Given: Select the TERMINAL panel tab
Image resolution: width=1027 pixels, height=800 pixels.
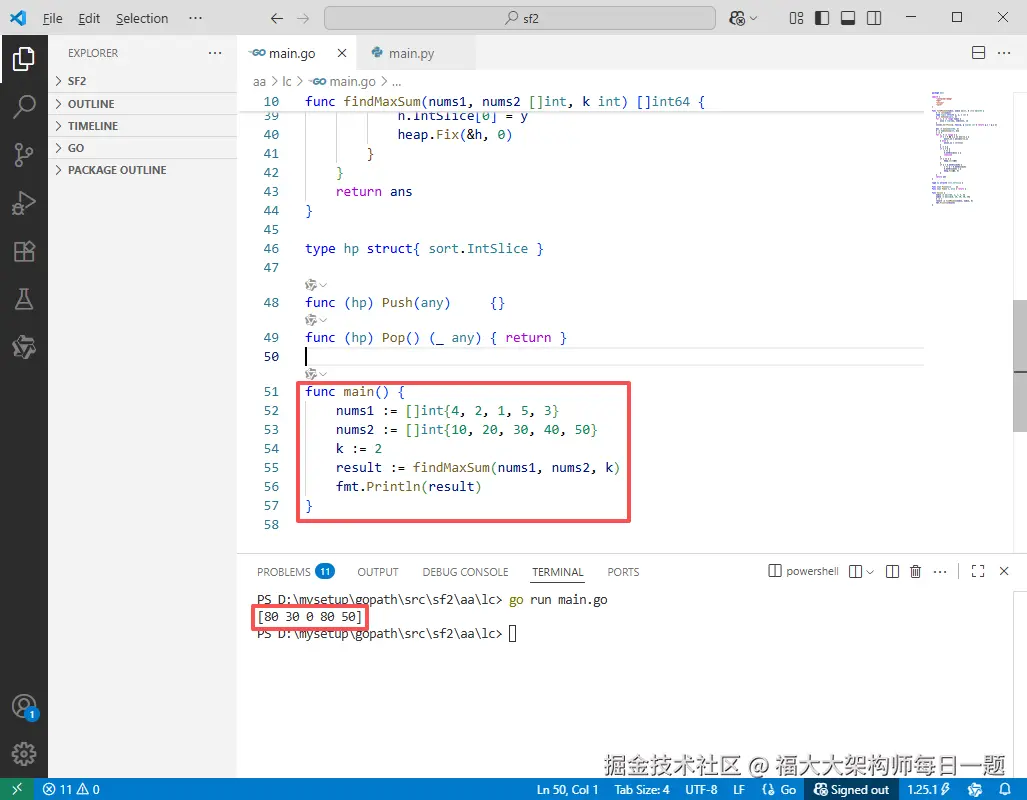Looking at the screenshot, I should click(x=557, y=572).
